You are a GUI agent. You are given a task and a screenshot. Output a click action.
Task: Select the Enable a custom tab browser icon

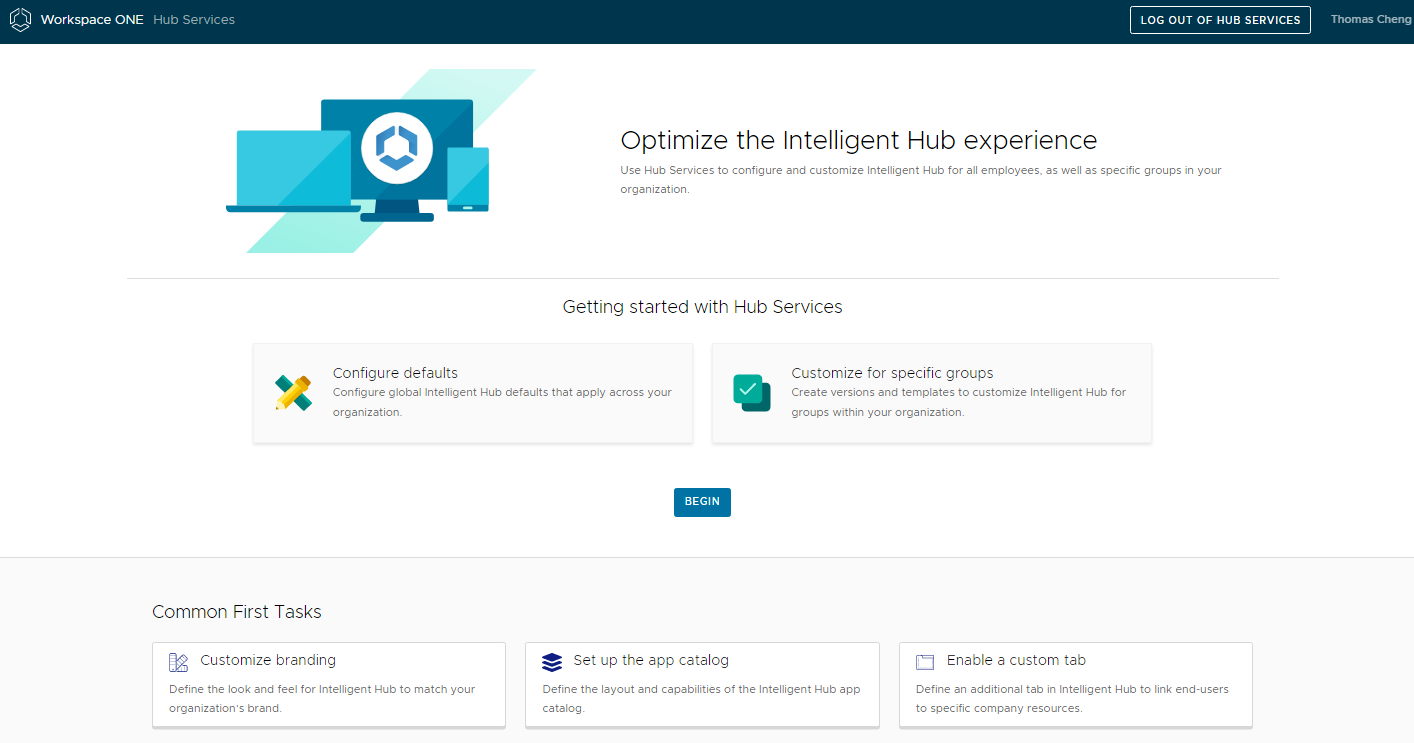pyautogui.click(x=925, y=660)
